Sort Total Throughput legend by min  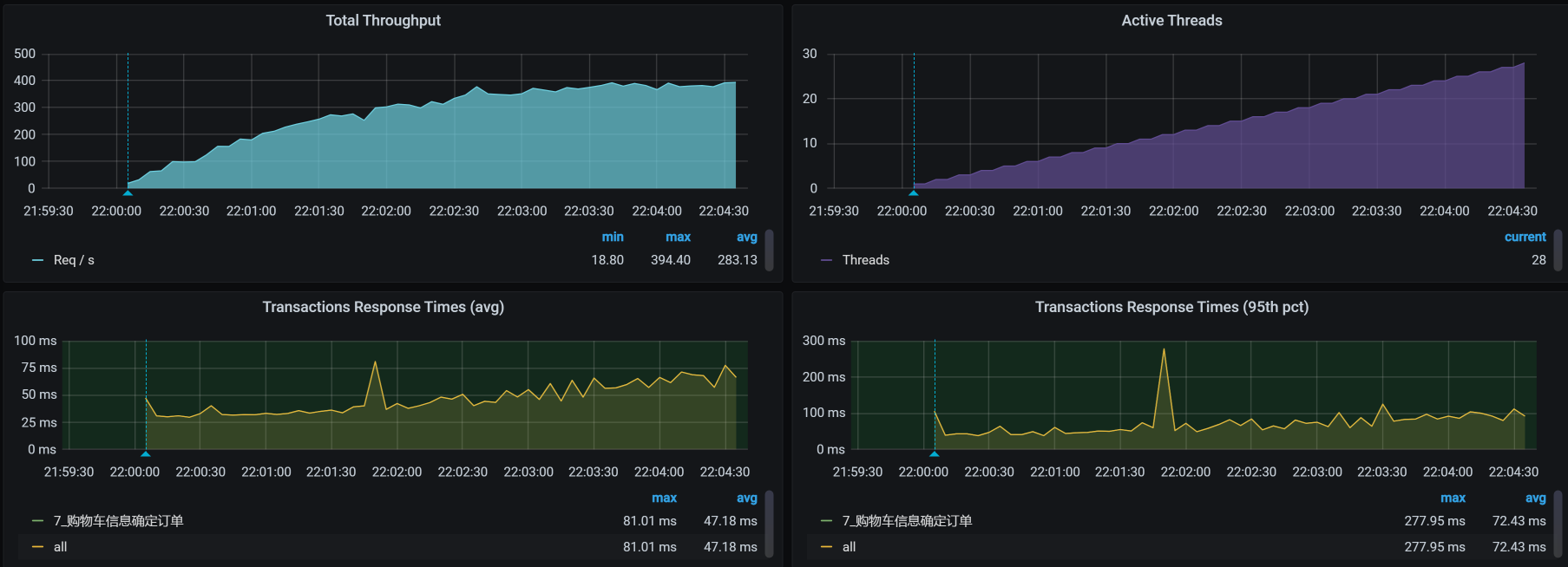coord(613,237)
